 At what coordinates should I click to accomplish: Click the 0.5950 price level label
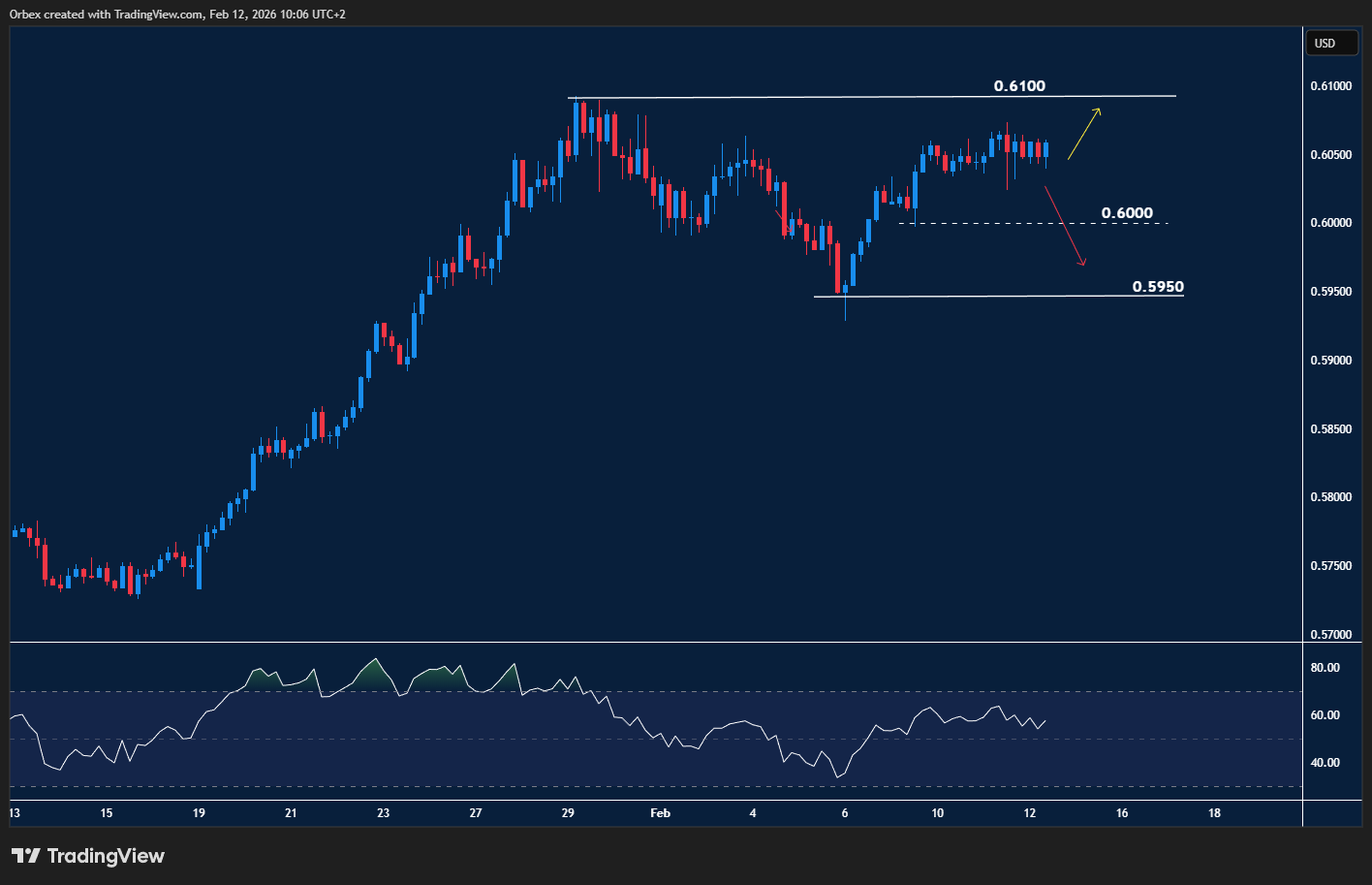[1159, 286]
